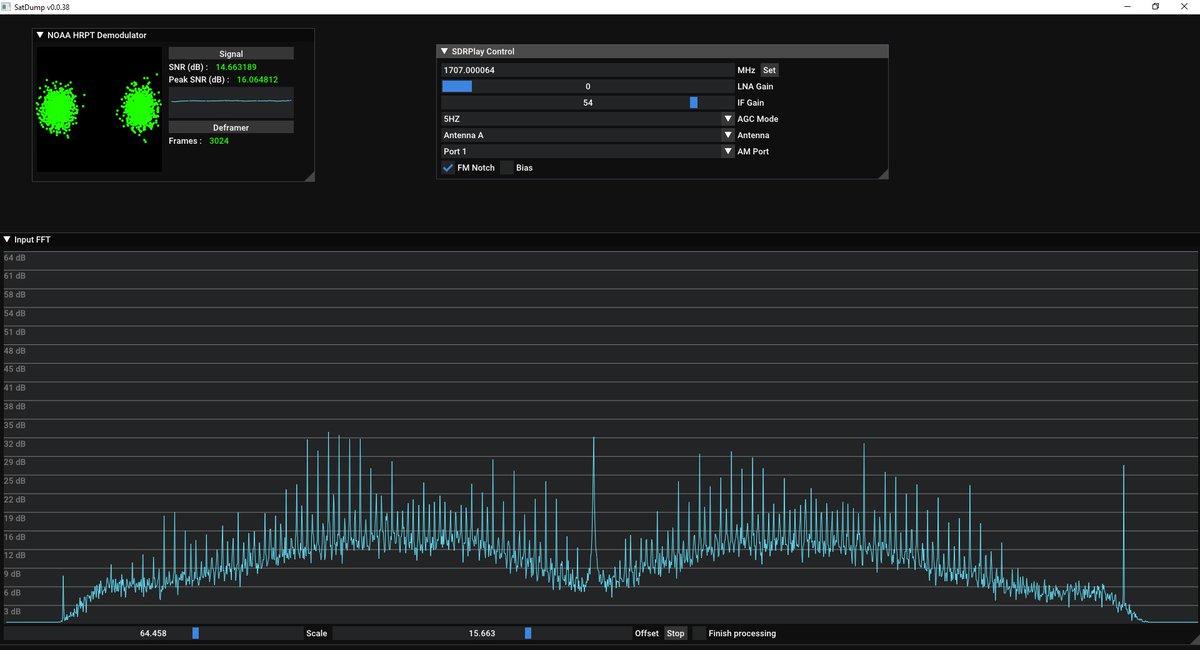Open the AM Port dropdown showing Port 1

(587, 151)
